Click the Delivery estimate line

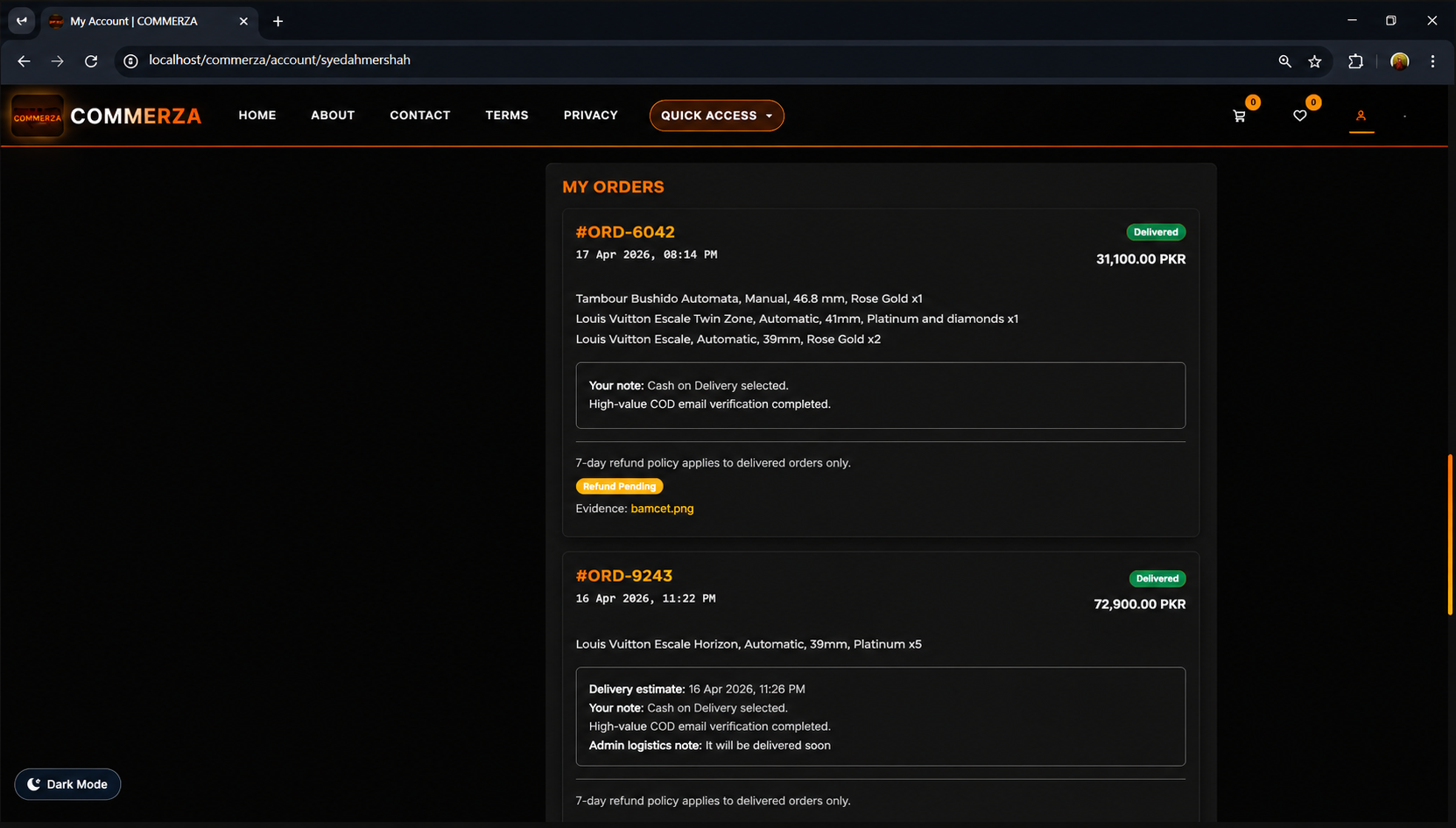coord(697,689)
